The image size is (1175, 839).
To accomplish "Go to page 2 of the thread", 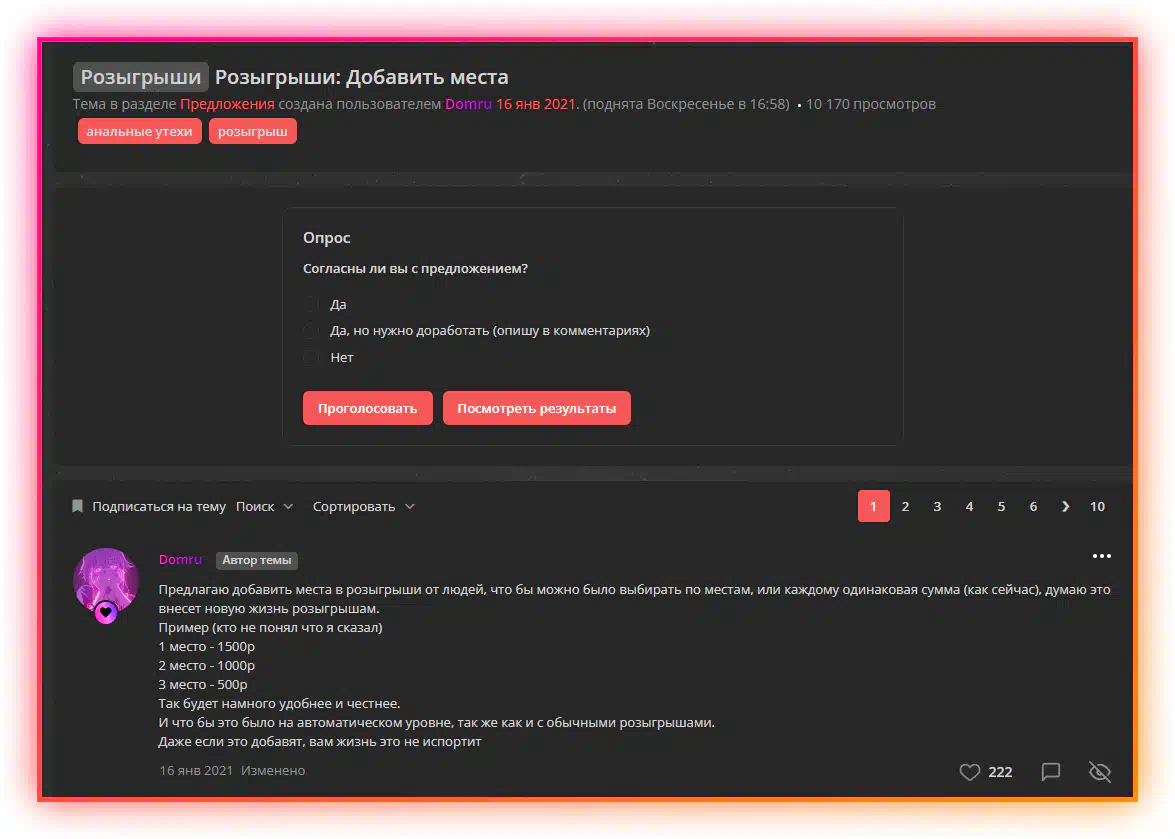I will click(905, 507).
